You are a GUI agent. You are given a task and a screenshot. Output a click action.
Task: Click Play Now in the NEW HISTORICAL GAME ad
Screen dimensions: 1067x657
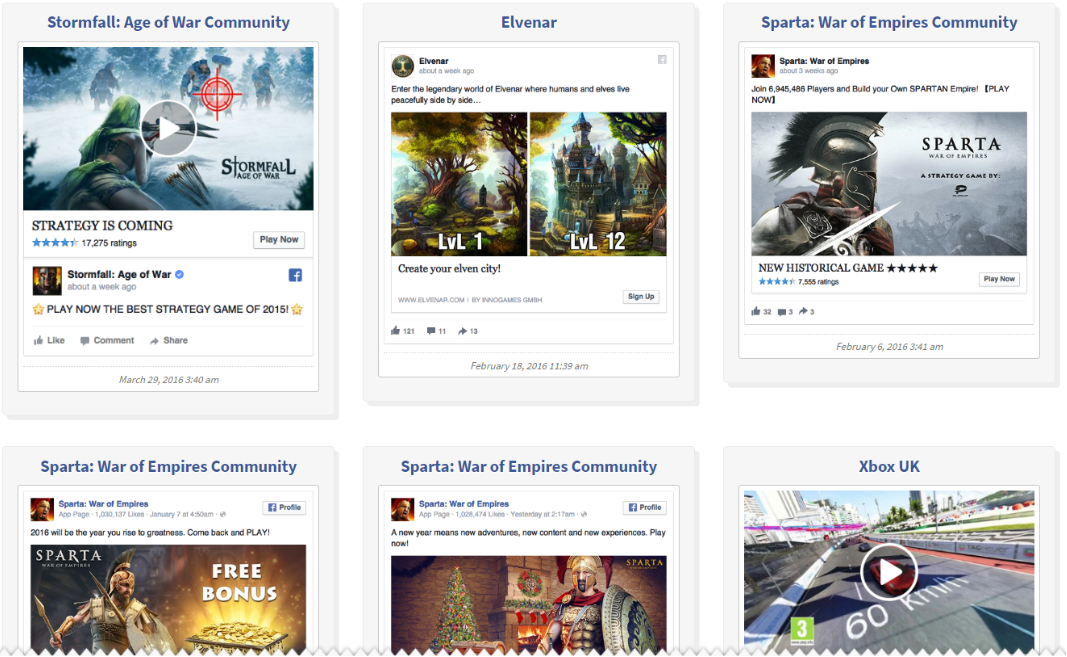coord(999,279)
